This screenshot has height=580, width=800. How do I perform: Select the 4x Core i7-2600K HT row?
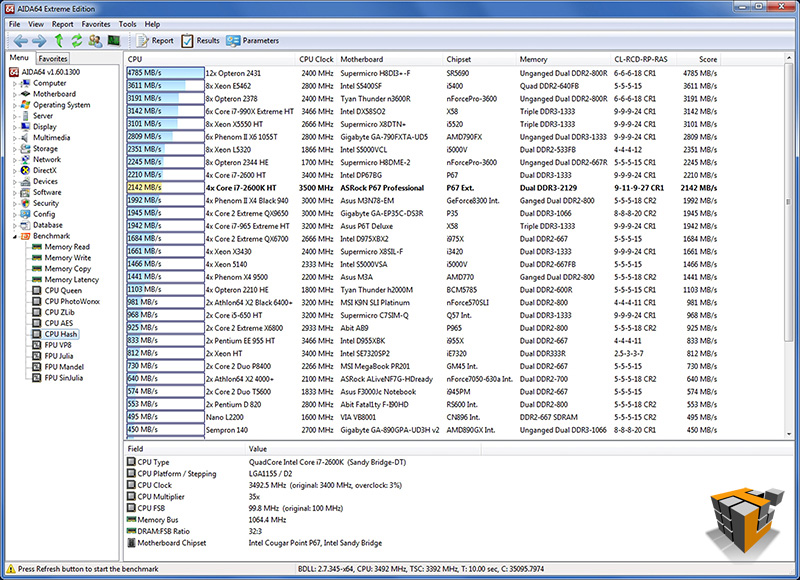(422, 188)
